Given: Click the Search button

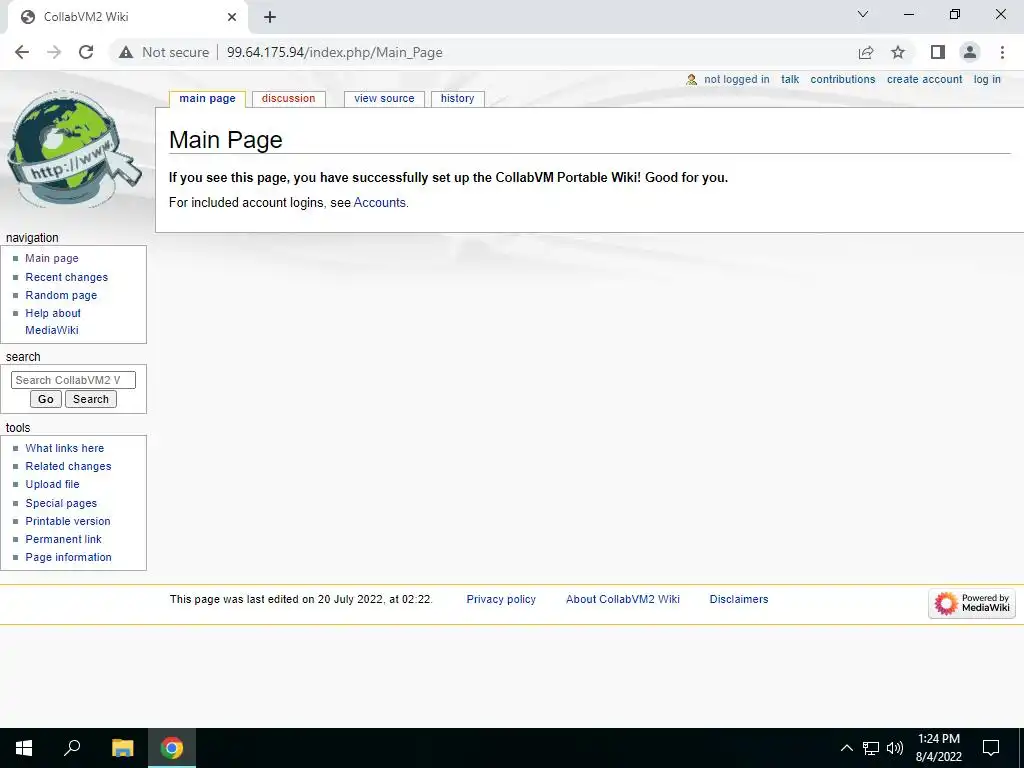Looking at the screenshot, I should click(91, 399).
